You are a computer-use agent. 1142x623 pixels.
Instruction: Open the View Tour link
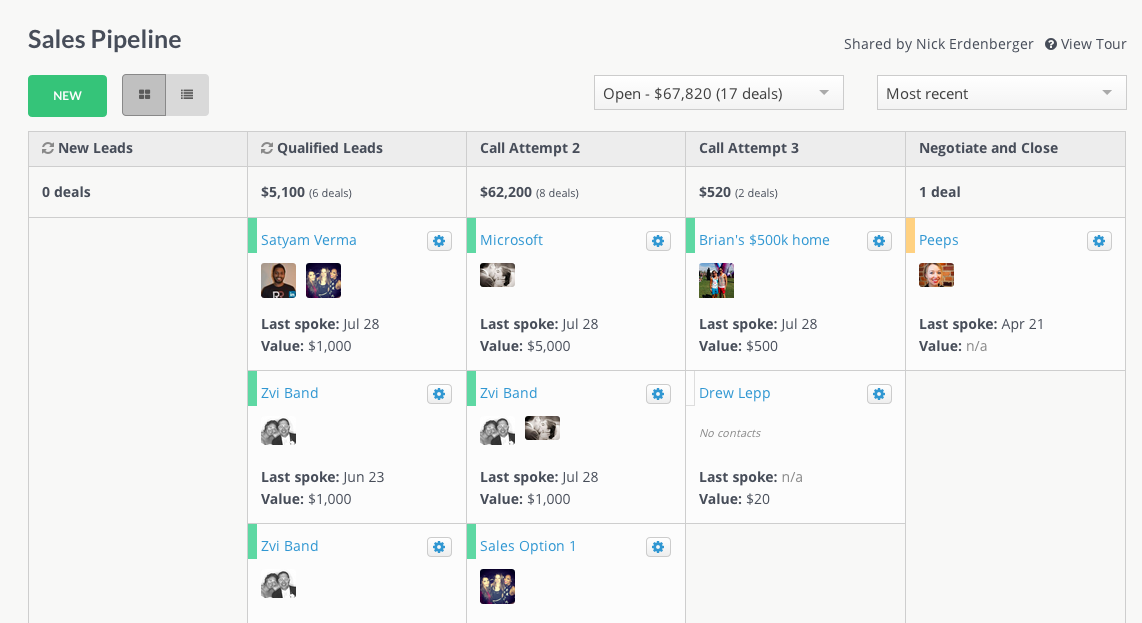click(x=1086, y=44)
